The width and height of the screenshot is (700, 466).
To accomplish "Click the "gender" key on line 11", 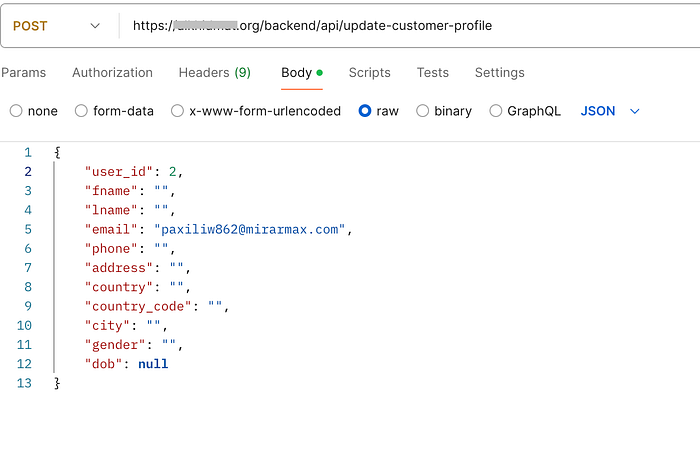I will click(x=115, y=345).
